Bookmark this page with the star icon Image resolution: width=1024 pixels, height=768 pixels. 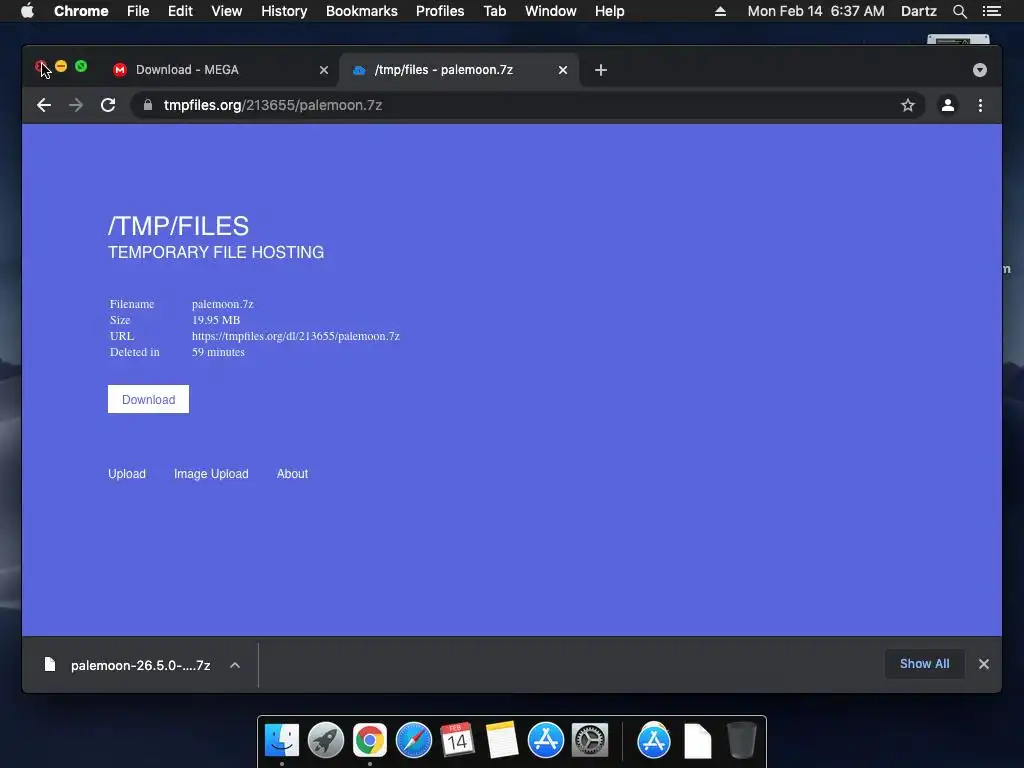pyautogui.click(x=908, y=105)
